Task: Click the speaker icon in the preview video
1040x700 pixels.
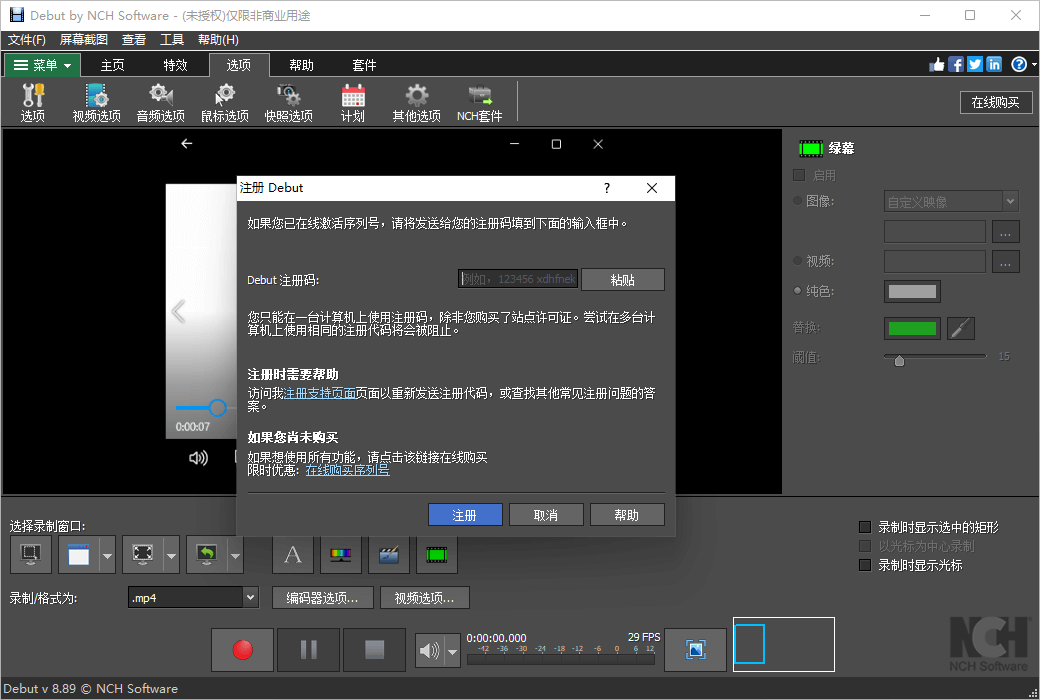Action: [x=198, y=458]
